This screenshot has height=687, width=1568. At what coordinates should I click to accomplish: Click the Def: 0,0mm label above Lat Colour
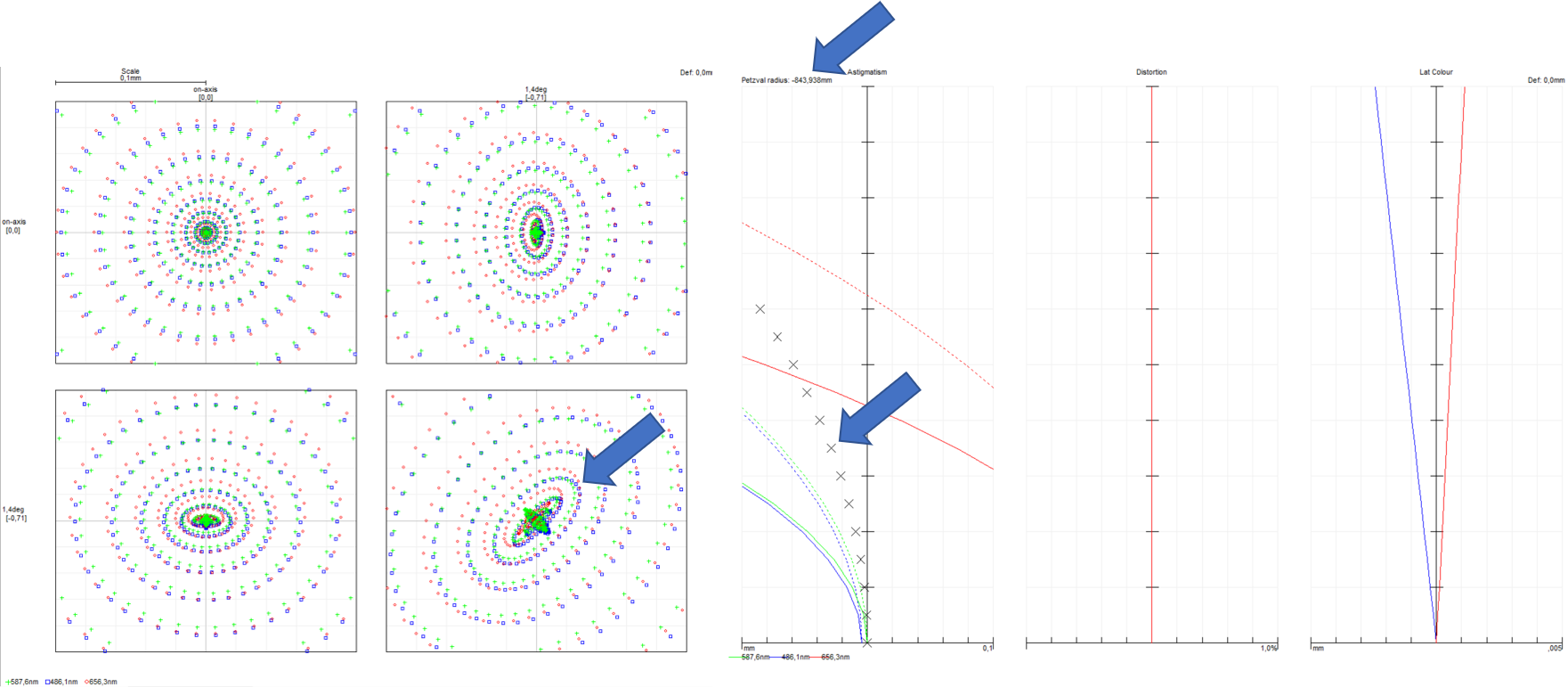coord(1546,80)
